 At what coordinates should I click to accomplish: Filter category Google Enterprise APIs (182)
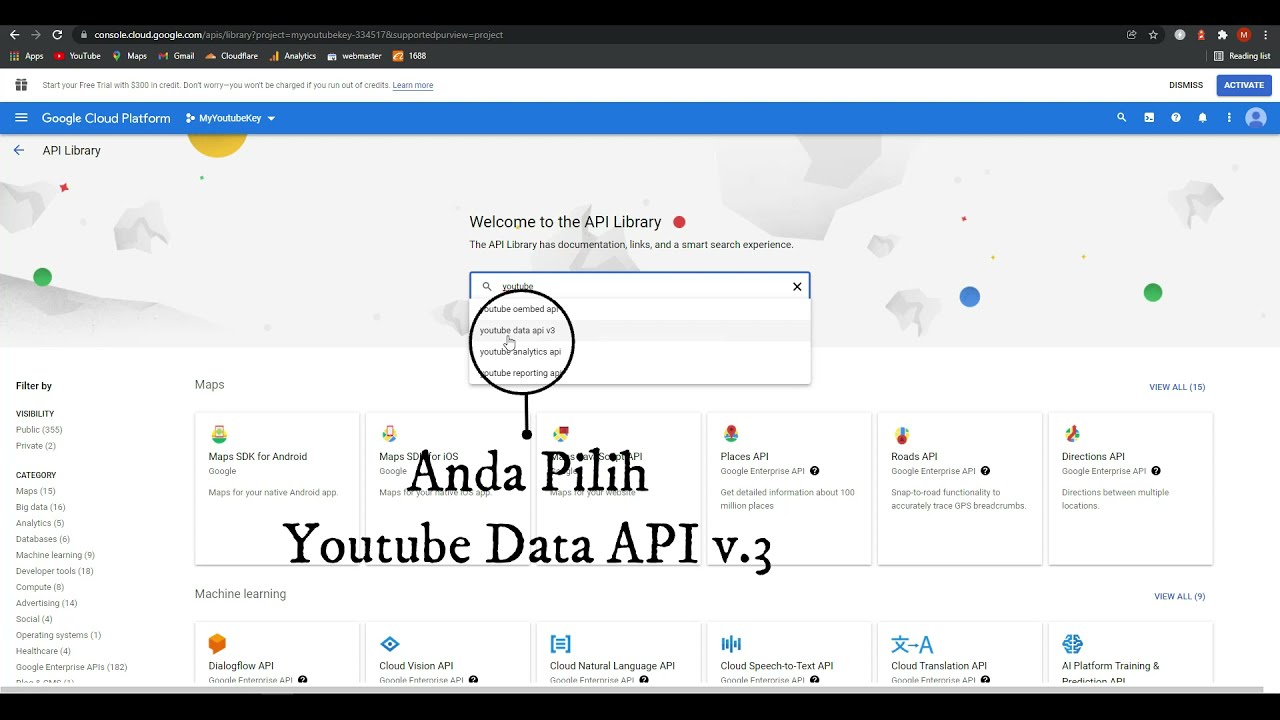point(72,667)
